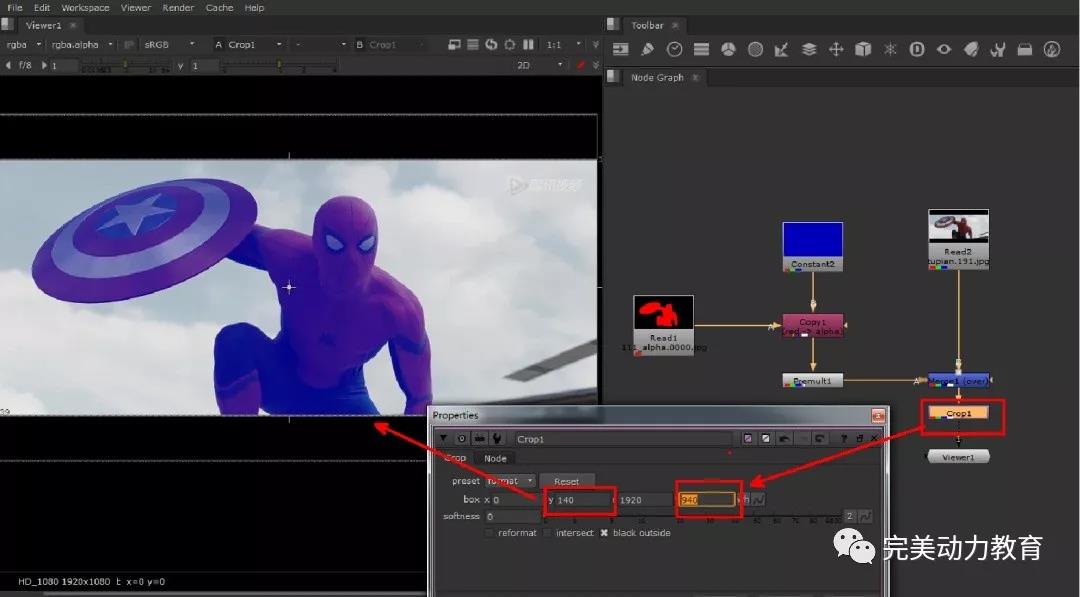Open the Edit menu

[42, 8]
